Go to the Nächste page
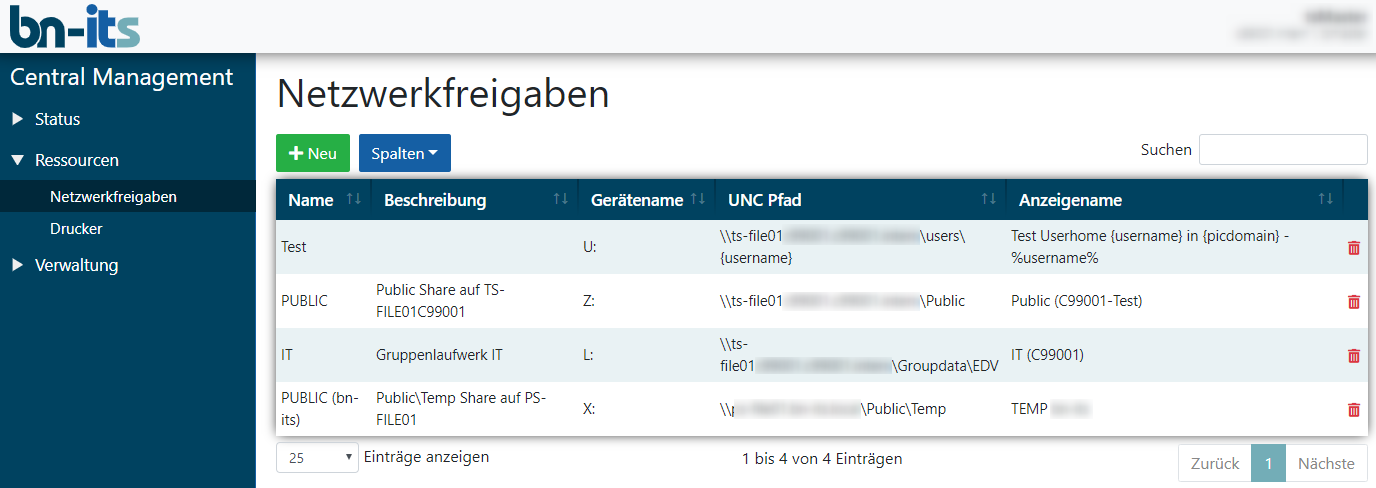 pyautogui.click(x=1326, y=463)
